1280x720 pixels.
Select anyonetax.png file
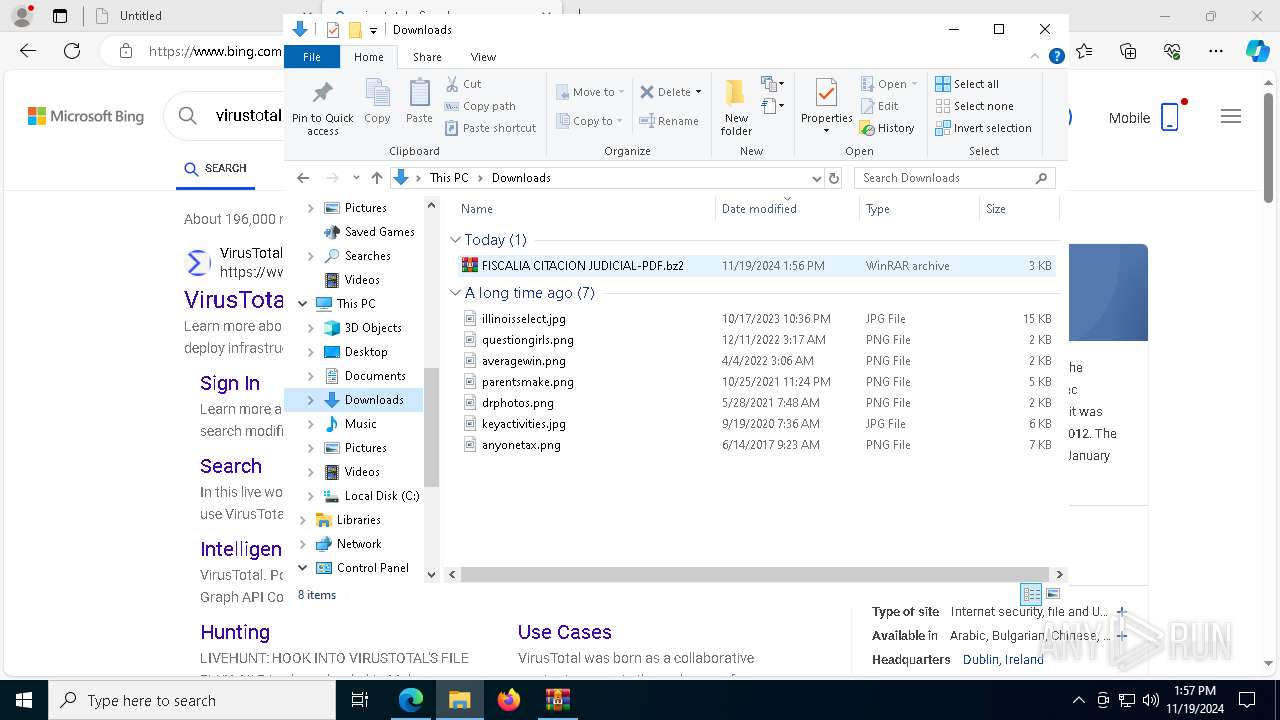coord(756,445)
